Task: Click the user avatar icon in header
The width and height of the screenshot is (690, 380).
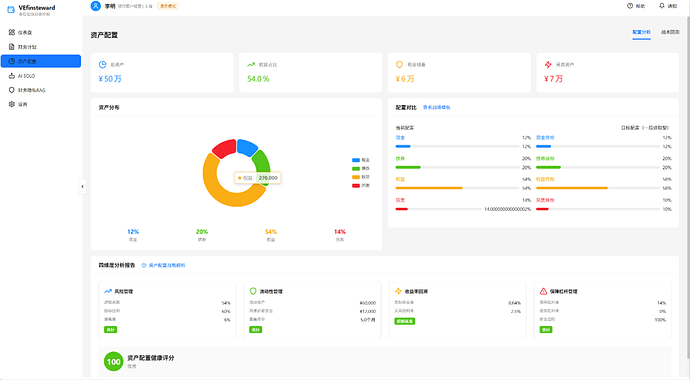Action: coord(95,6)
